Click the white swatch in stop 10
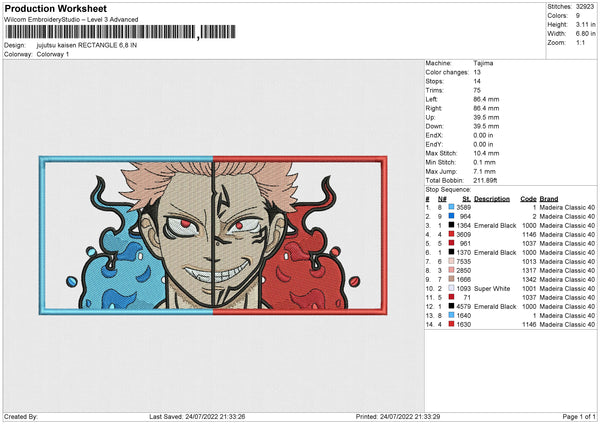This screenshot has width=600, height=424. point(452,288)
